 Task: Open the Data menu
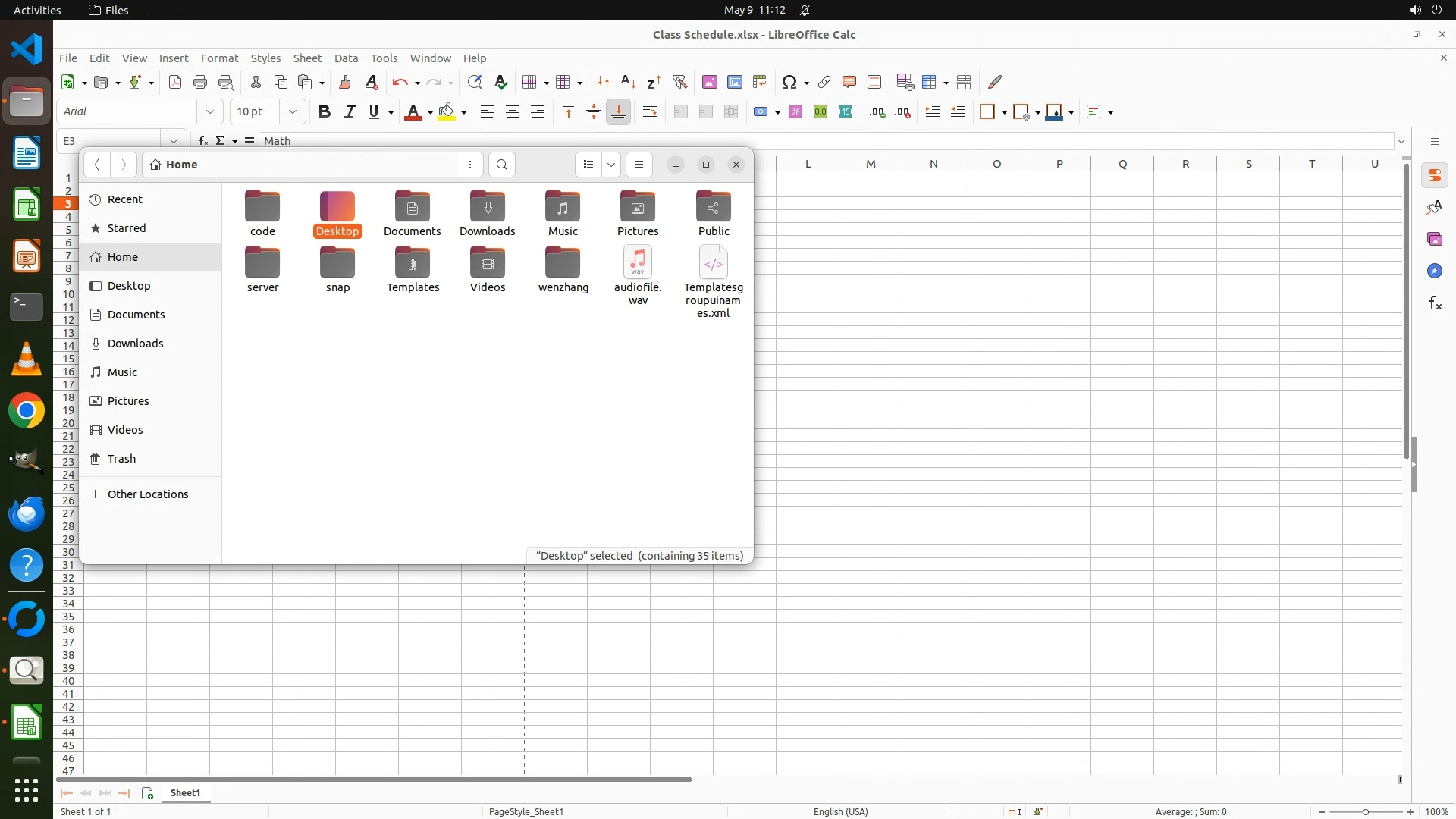(346, 58)
